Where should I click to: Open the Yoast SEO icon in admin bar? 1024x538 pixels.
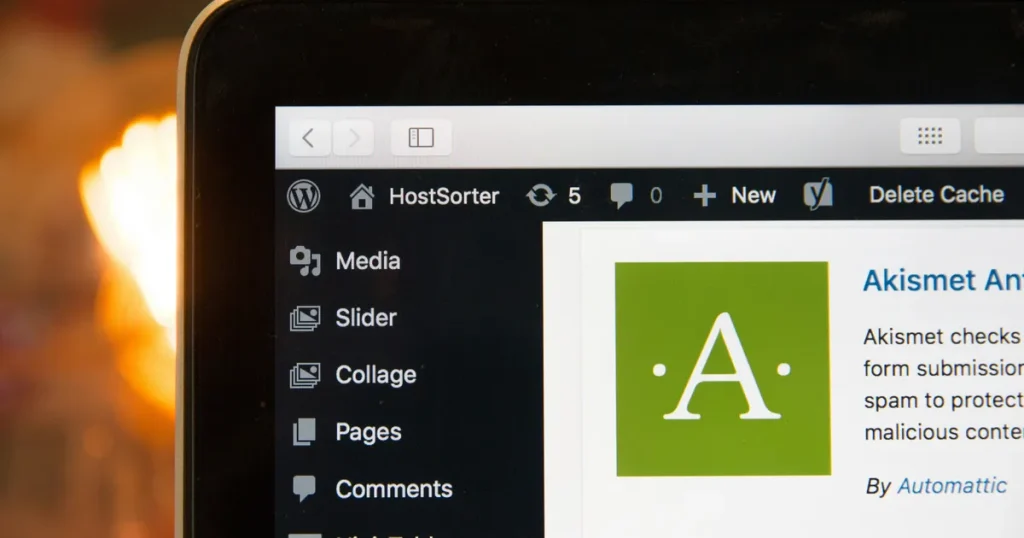pos(818,195)
